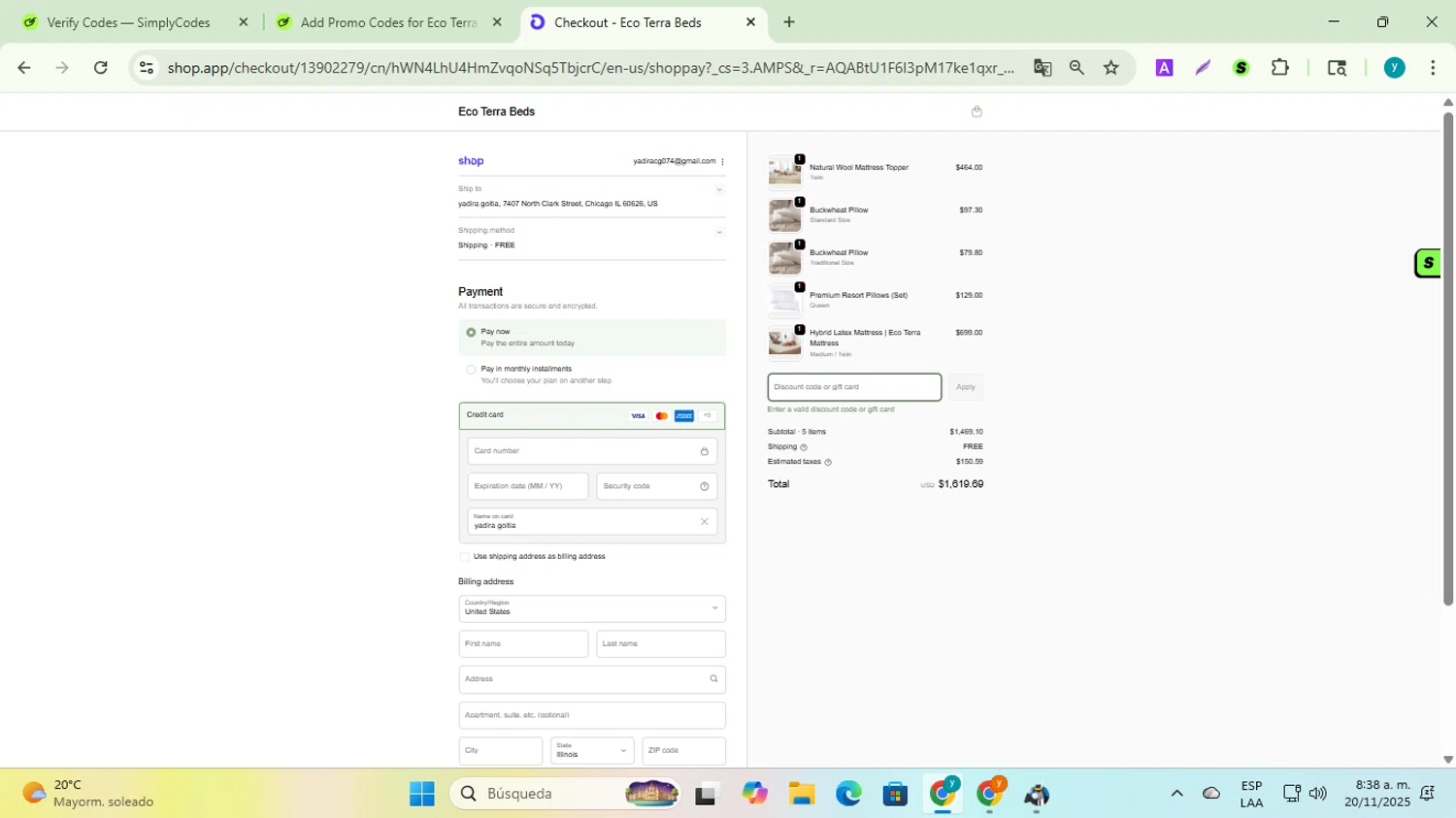Open Microsoft Edge from the taskbar
Viewport: 1456px width, 818px height.
(x=848, y=794)
